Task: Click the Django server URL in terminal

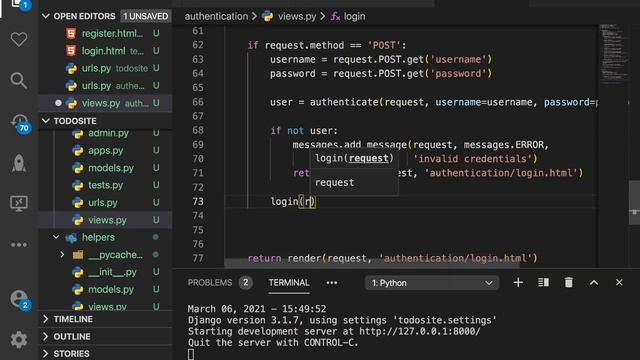Action: click(x=420, y=331)
